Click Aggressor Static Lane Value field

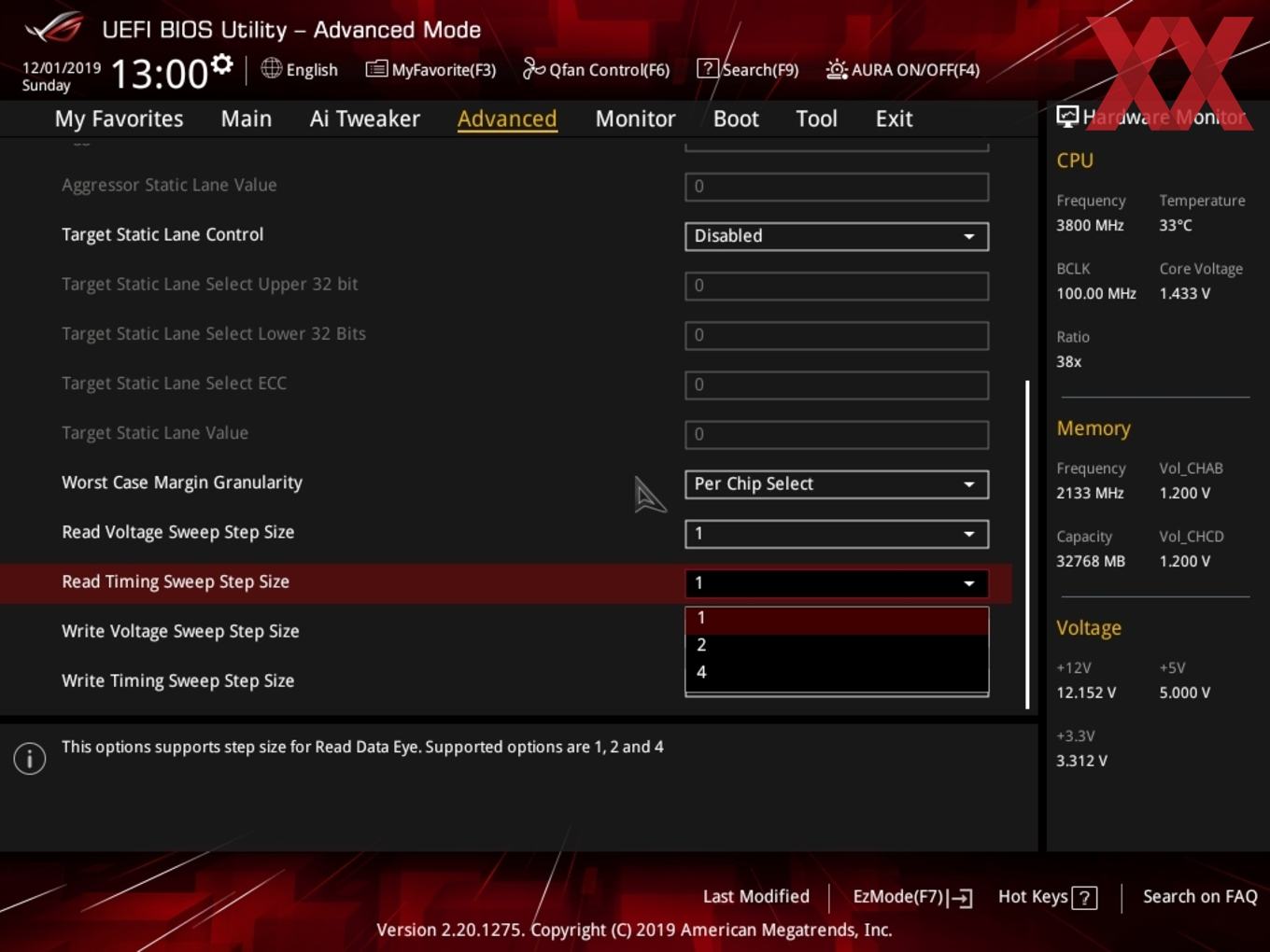point(837,187)
